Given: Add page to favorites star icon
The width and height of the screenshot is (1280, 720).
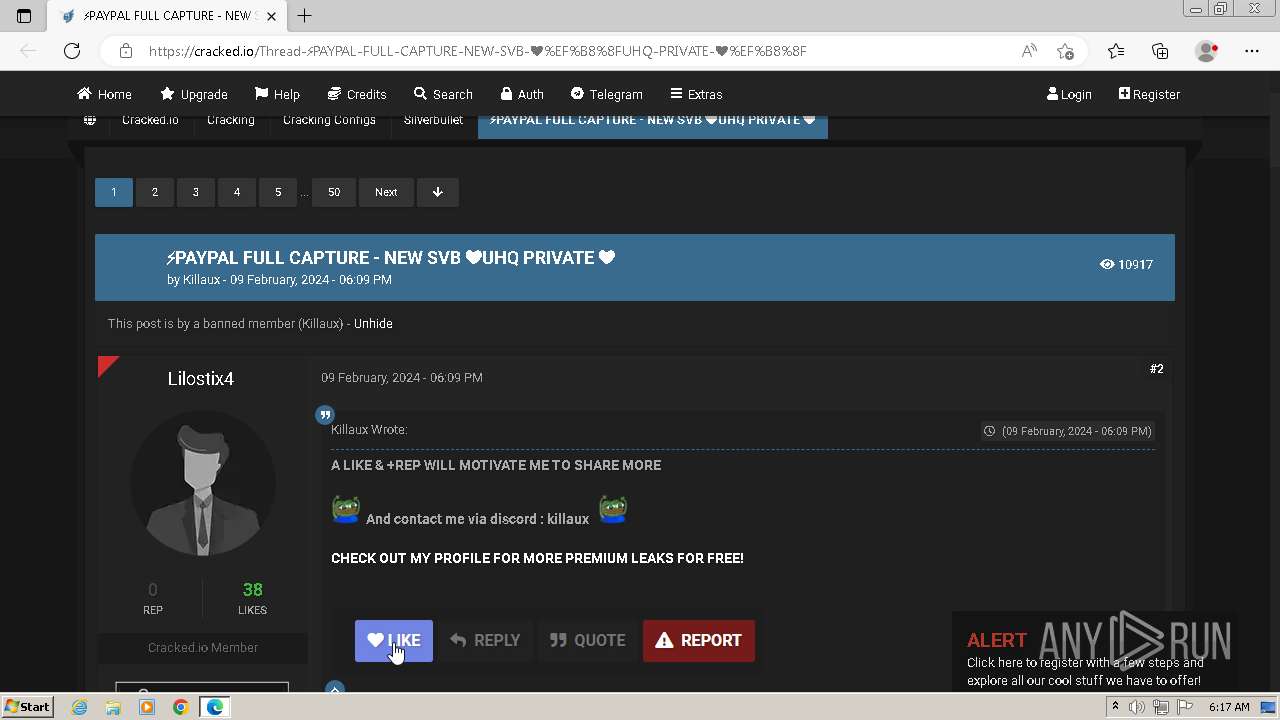Looking at the screenshot, I should coord(1065,51).
